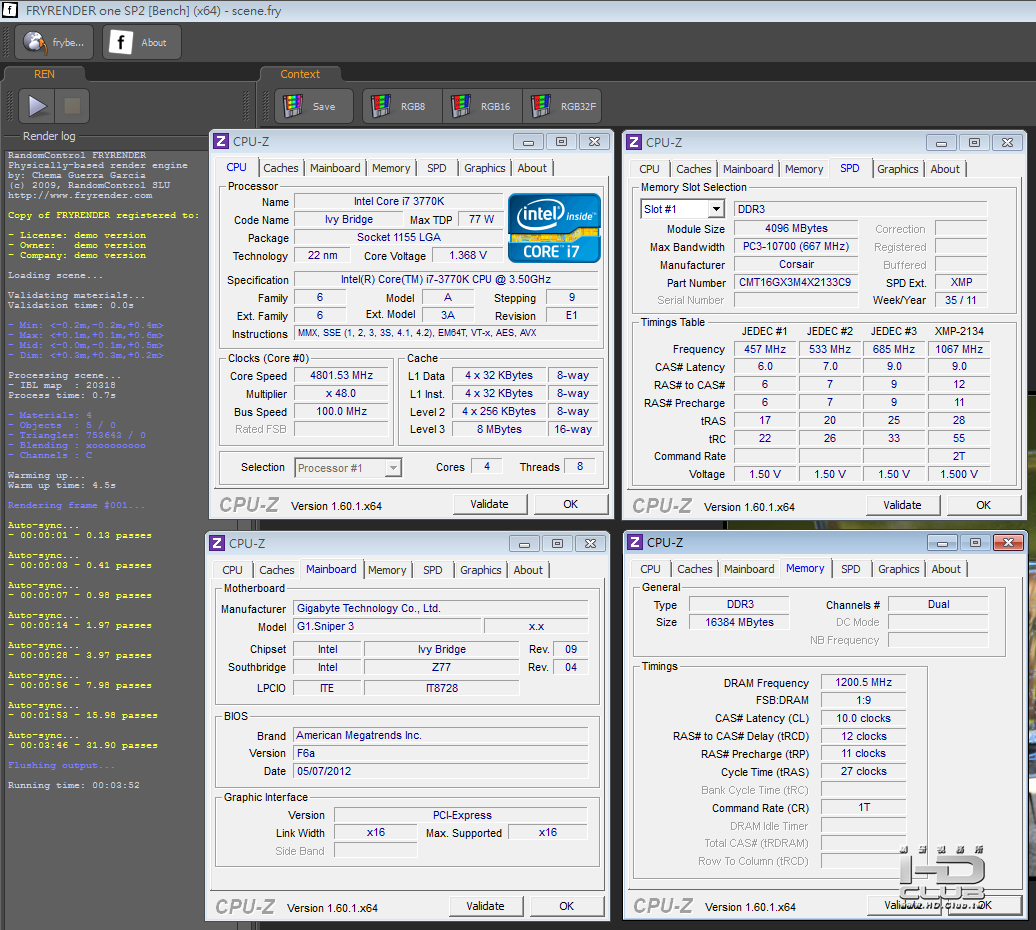Click the Socket 1155 LGA package field

pyautogui.click(x=399, y=237)
